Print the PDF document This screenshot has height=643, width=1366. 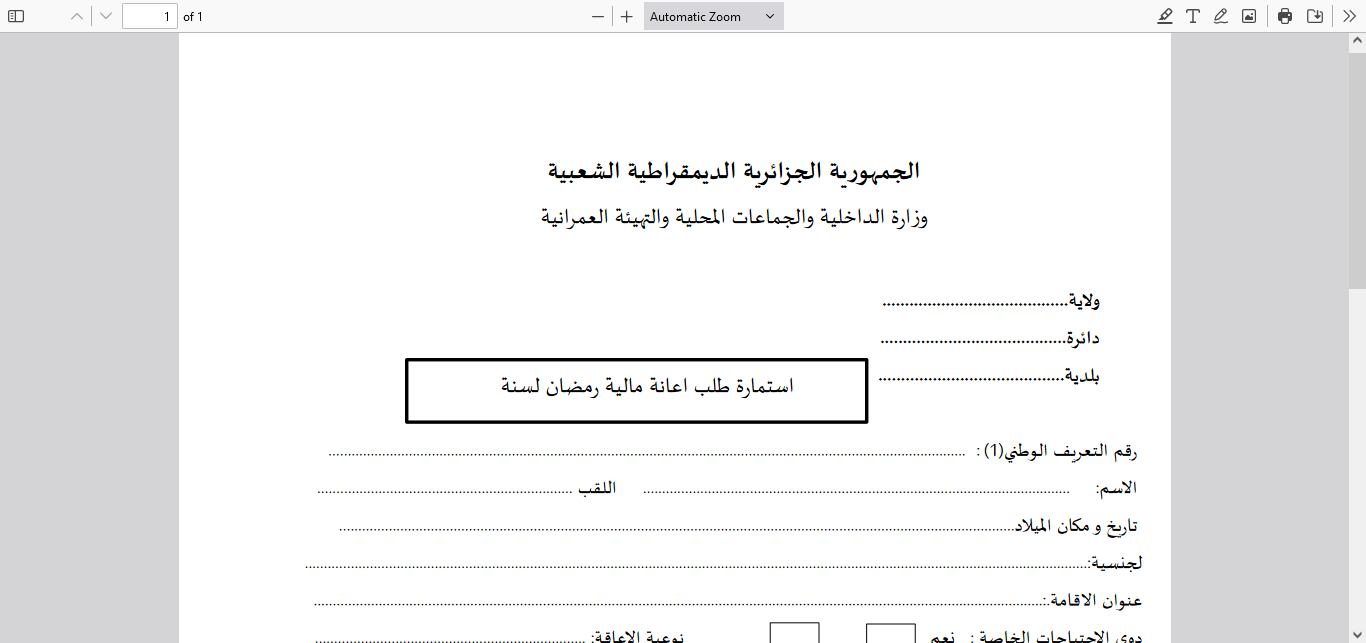(1284, 16)
